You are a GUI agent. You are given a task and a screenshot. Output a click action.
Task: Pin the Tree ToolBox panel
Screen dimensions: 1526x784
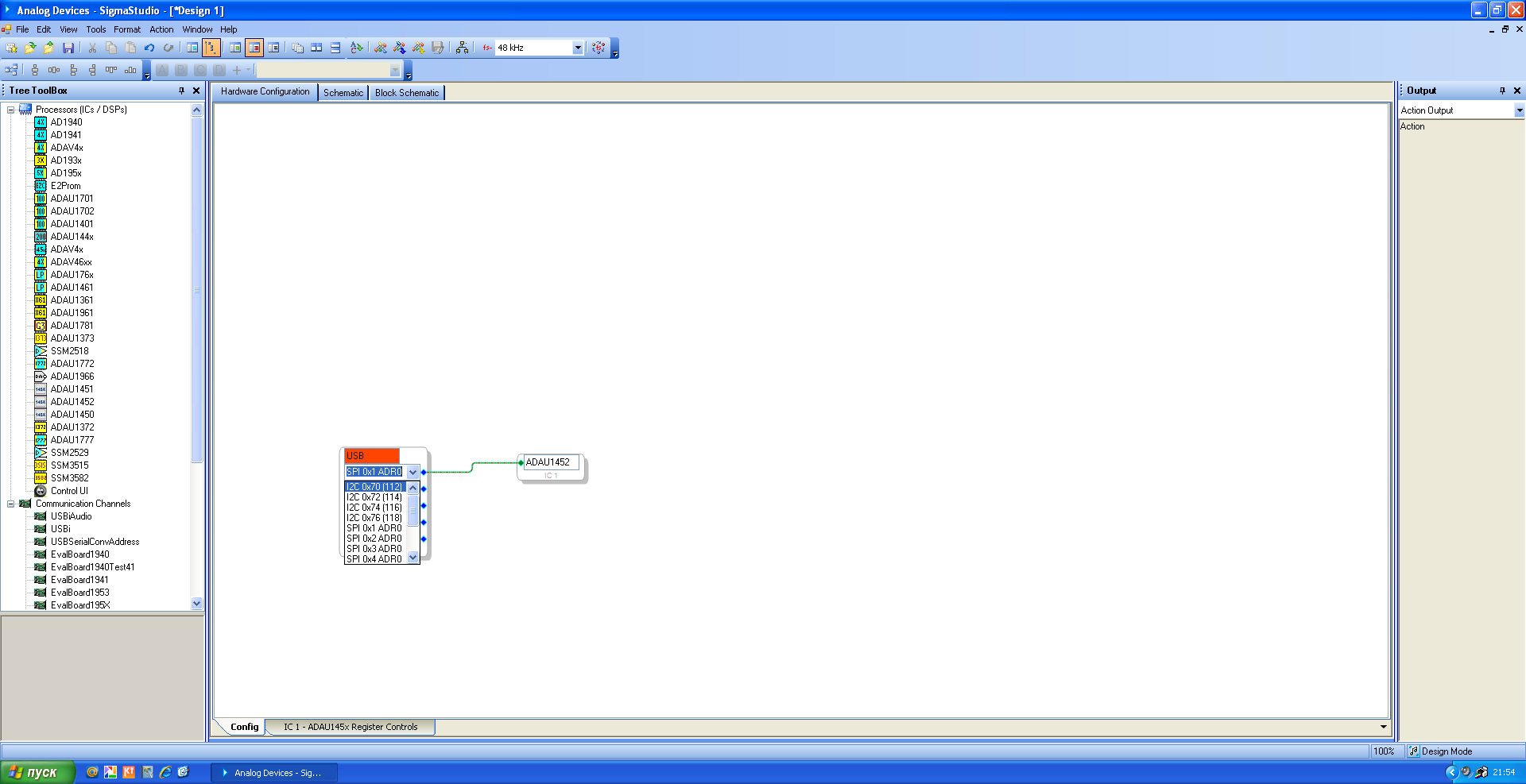pyautogui.click(x=181, y=91)
